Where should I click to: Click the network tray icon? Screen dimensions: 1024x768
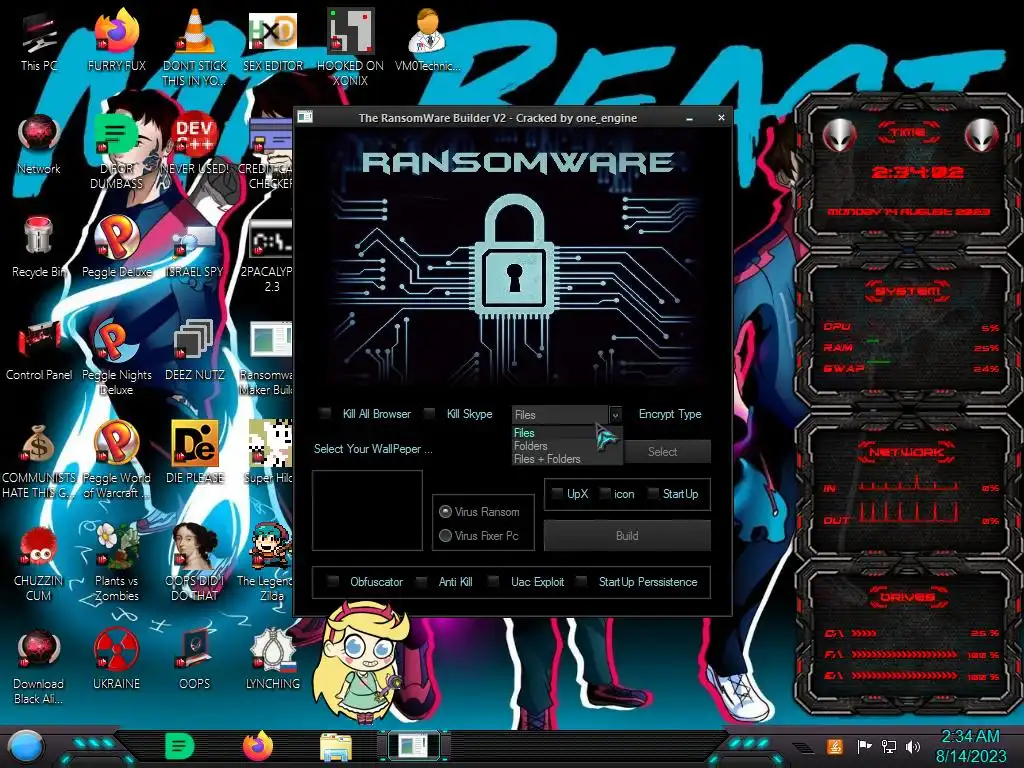[888, 746]
